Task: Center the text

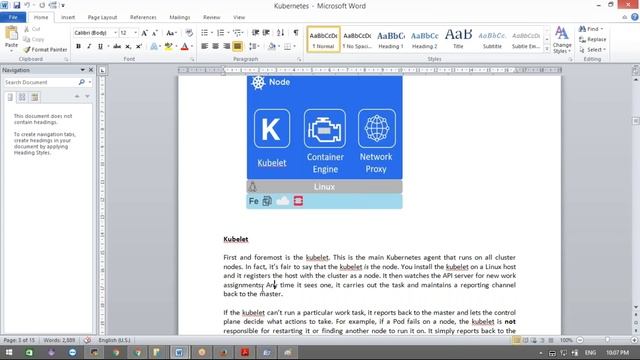Action: point(216,47)
